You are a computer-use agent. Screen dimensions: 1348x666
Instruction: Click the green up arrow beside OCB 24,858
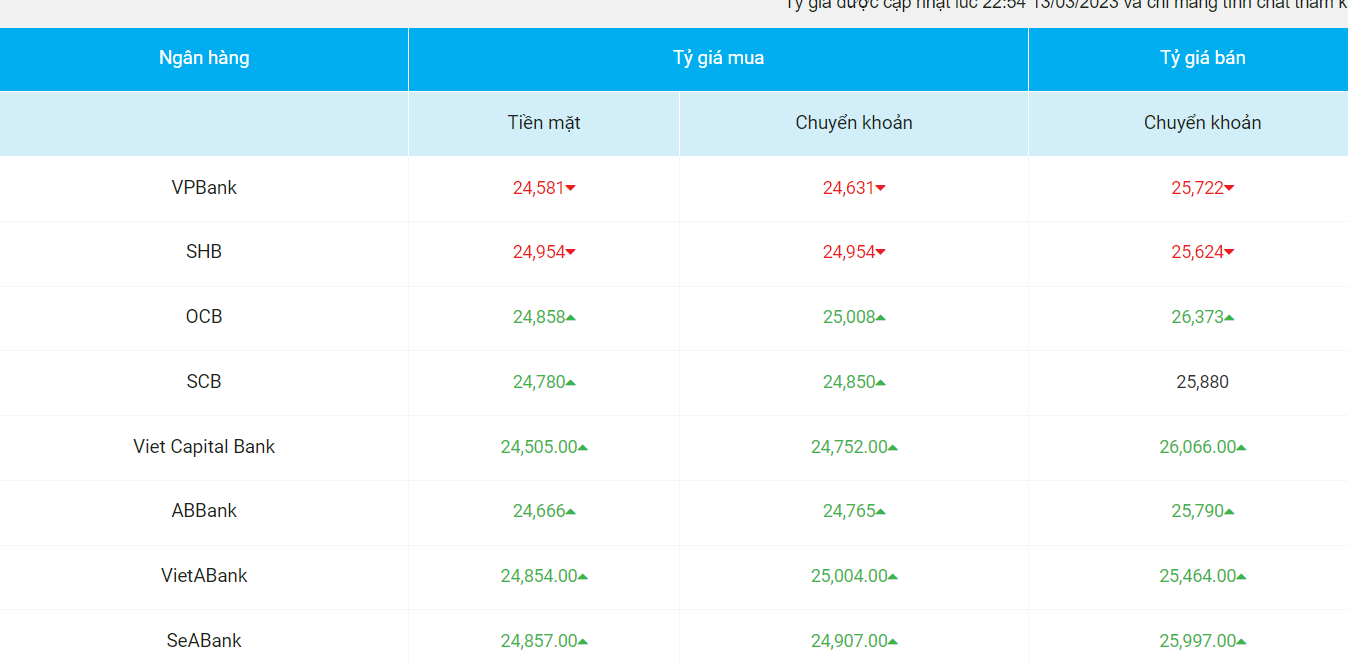(571, 317)
